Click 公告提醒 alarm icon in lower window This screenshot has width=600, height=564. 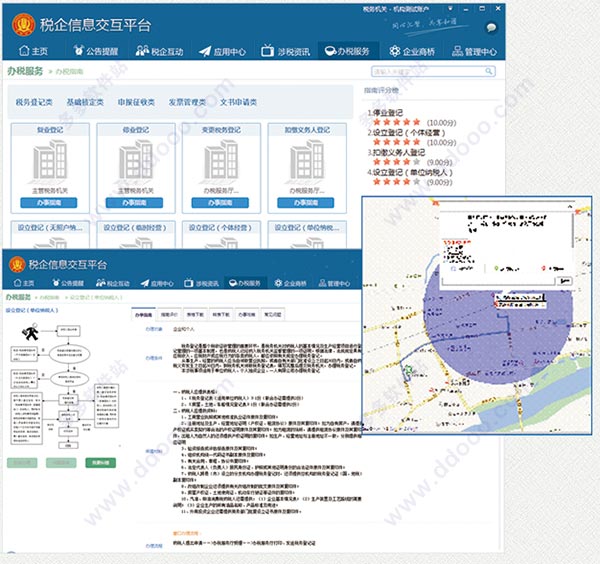click(x=56, y=283)
